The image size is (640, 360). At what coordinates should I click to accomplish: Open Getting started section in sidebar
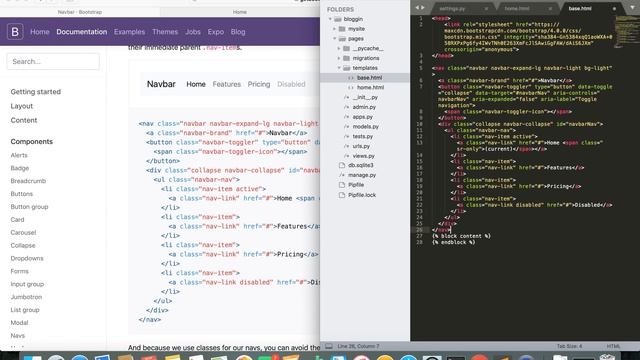click(36, 92)
